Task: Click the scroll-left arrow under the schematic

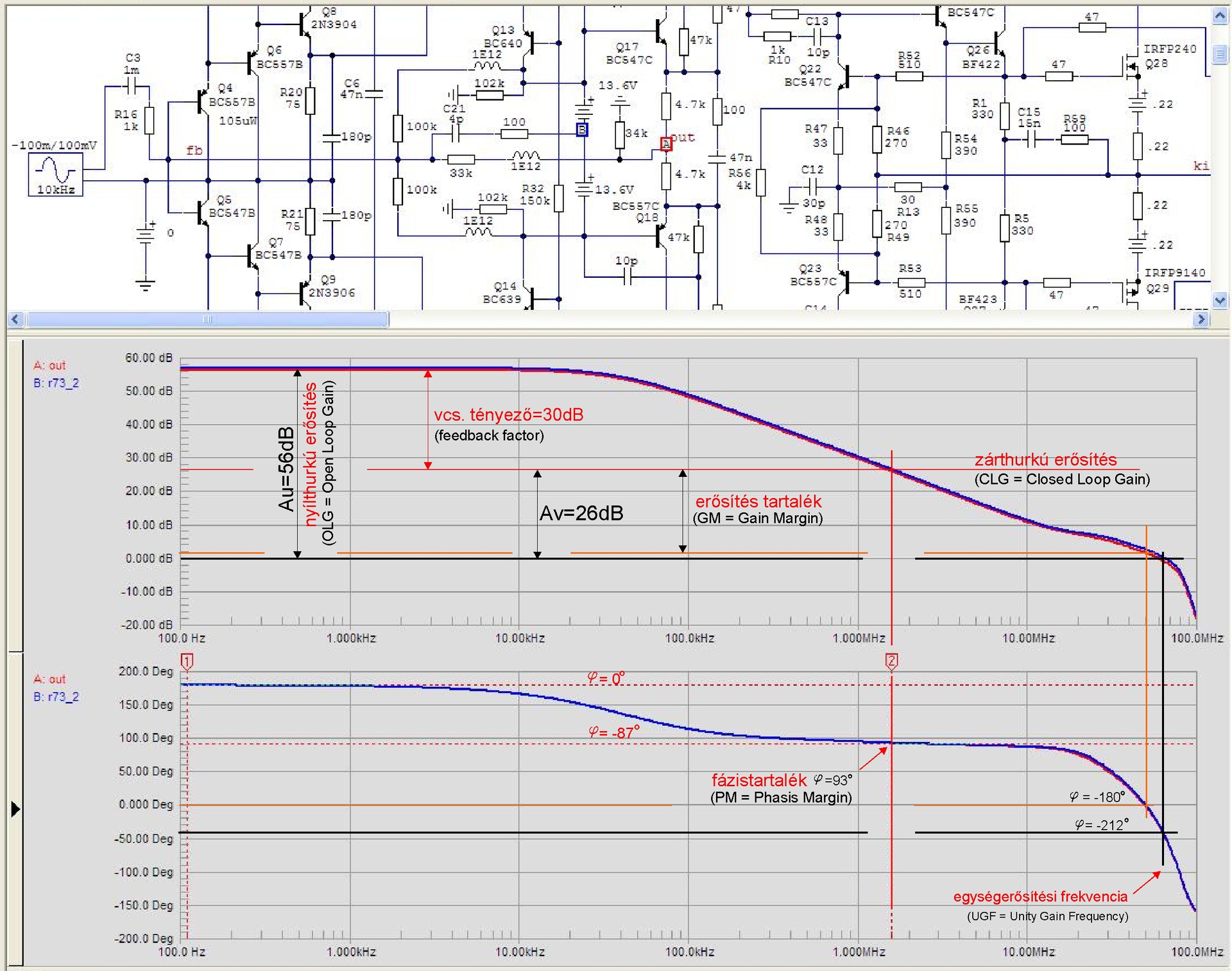Action: 15,320
